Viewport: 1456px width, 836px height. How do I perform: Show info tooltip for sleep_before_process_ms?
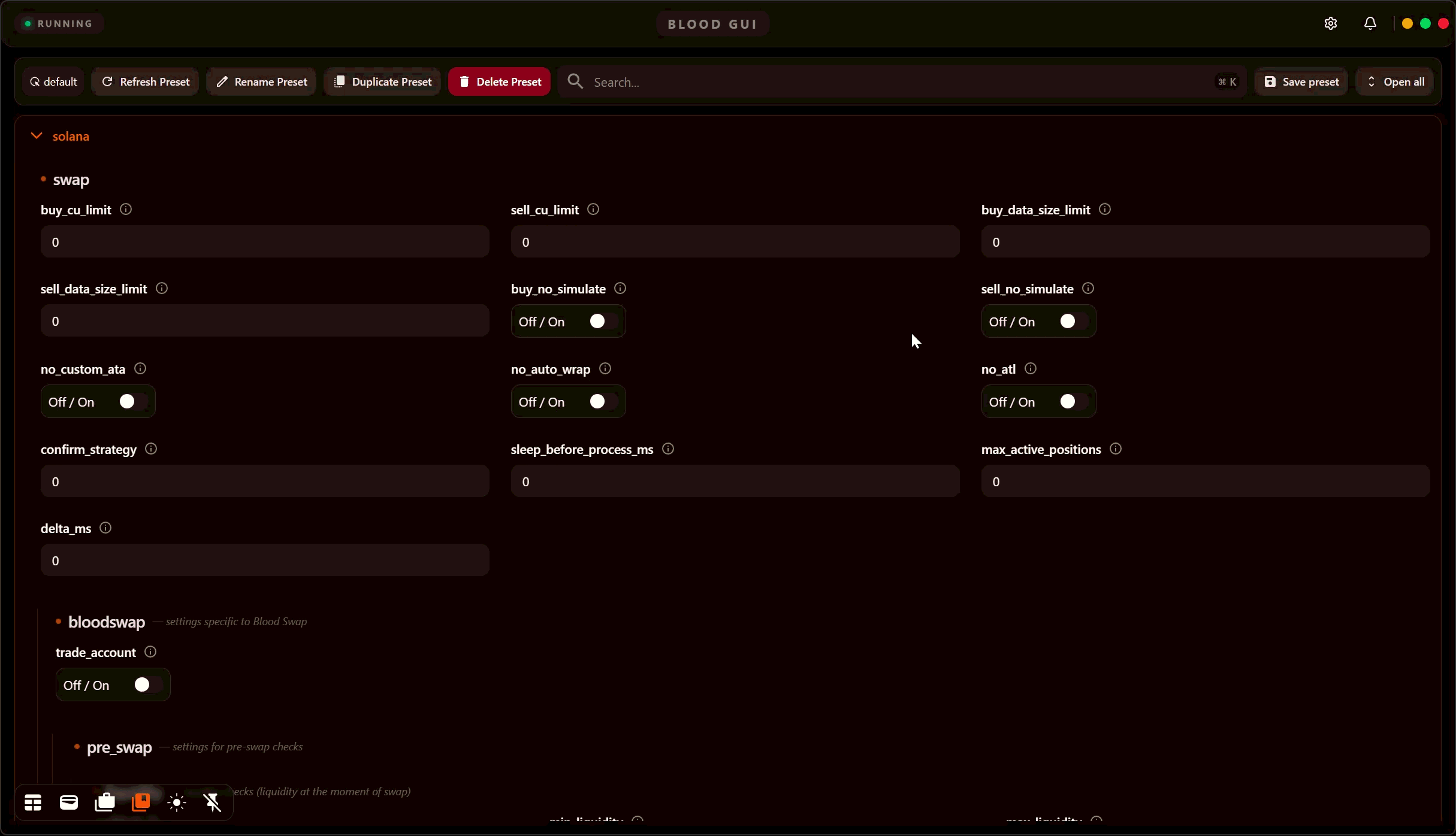tap(668, 449)
